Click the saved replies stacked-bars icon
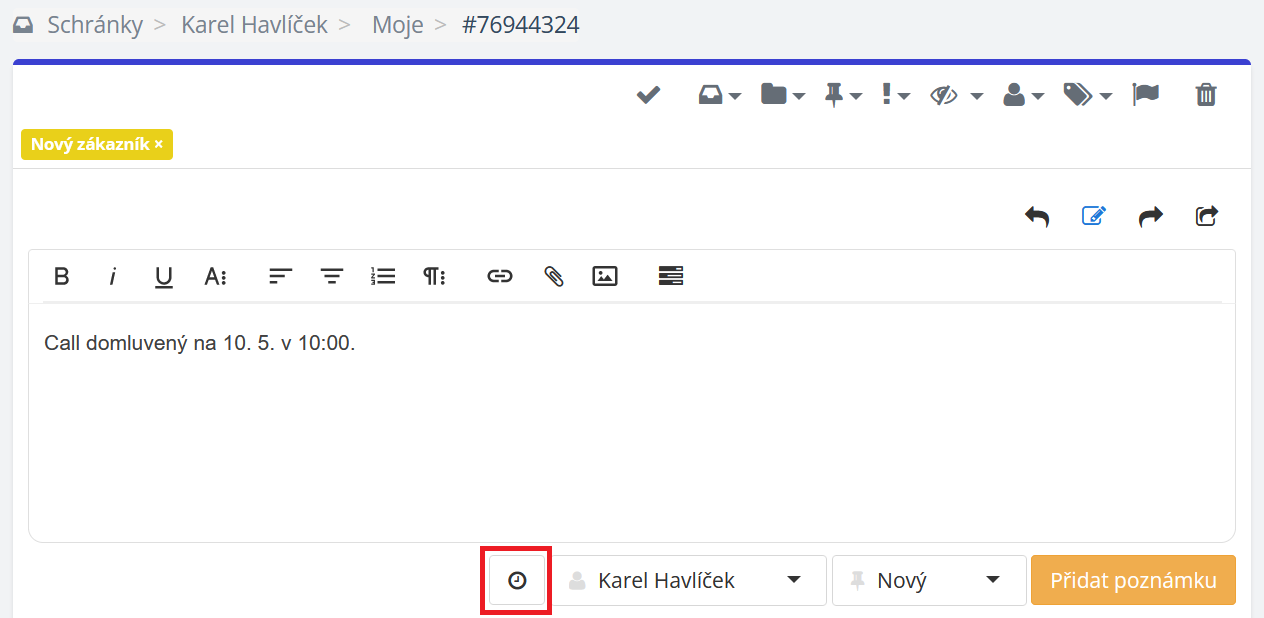1264x618 pixels. click(x=671, y=276)
